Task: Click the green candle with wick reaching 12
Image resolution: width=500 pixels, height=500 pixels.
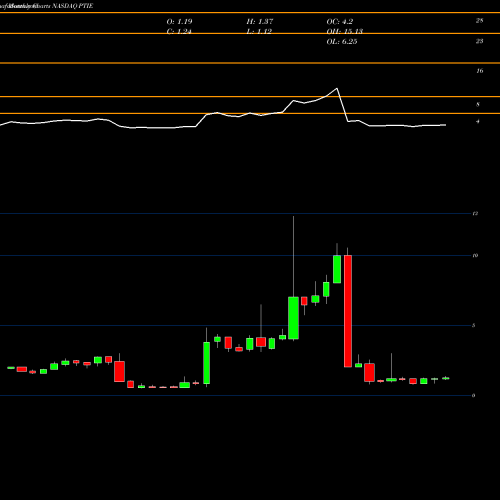Action: [293, 318]
